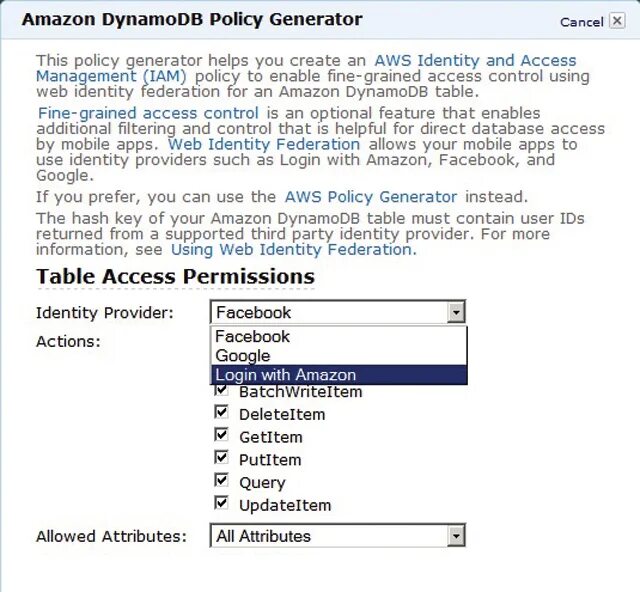
Task: Toggle the PutItem checkbox
Action: pos(221,459)
